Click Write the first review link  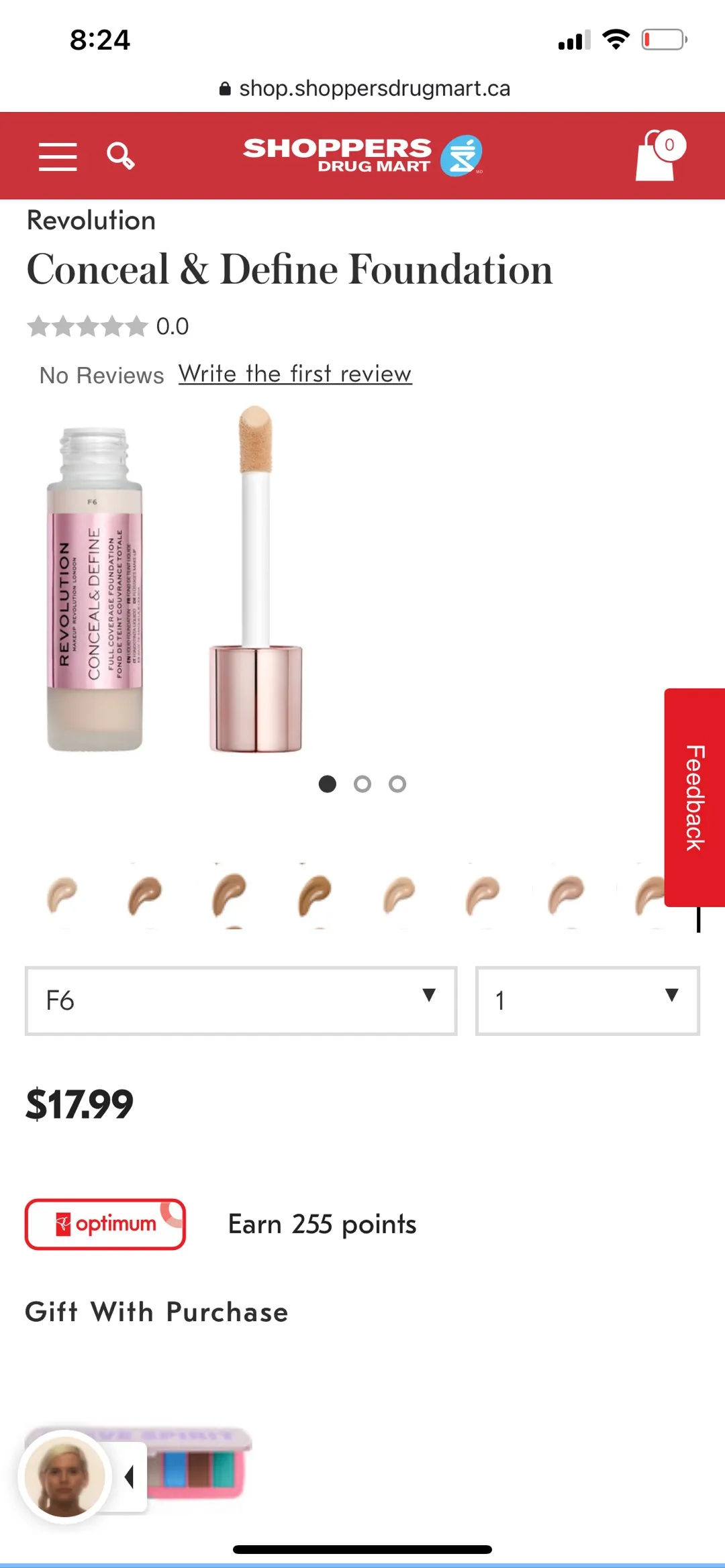(x=295, y=374)
